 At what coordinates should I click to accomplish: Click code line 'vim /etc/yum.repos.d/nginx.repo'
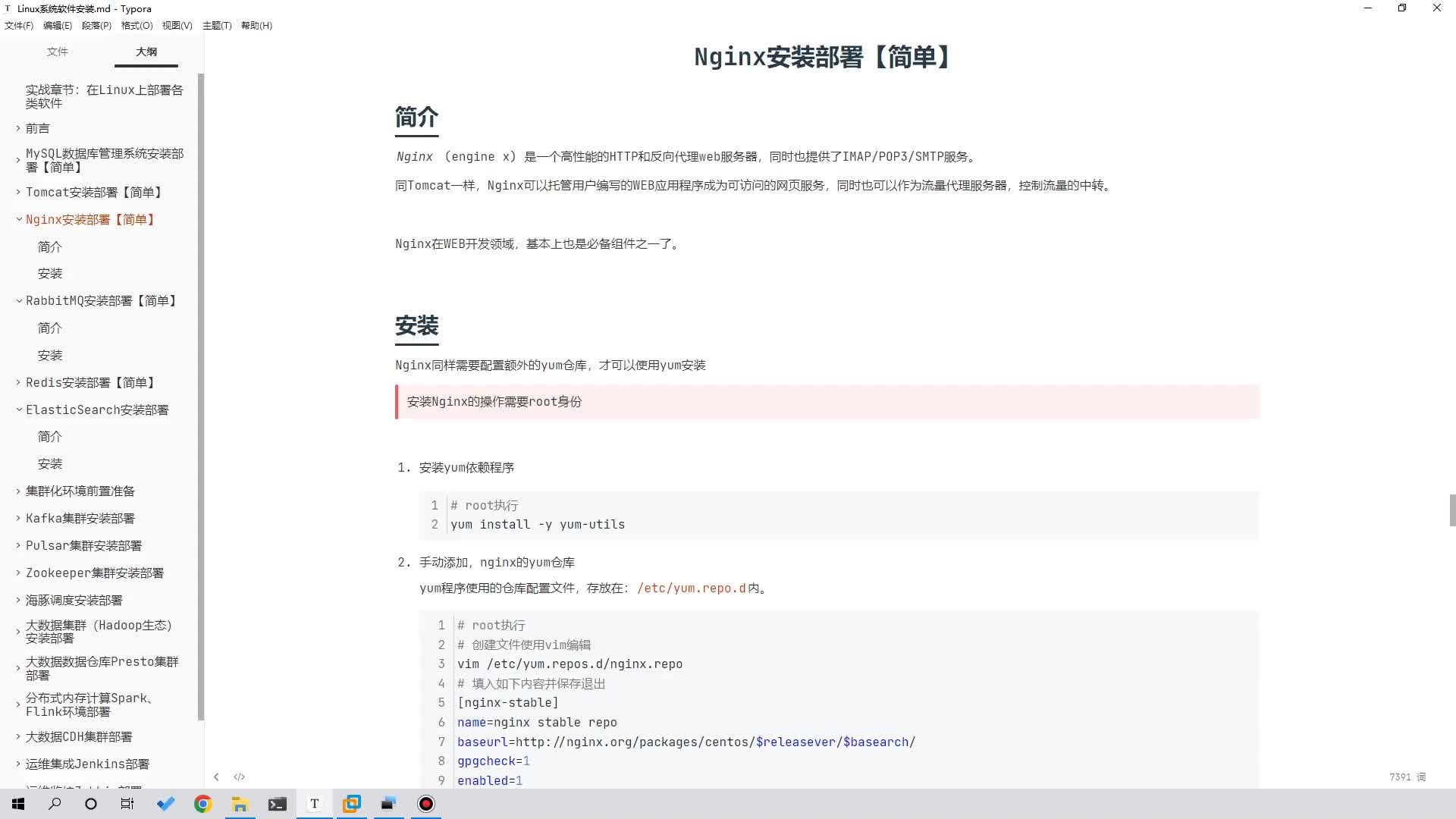(570, 664)
